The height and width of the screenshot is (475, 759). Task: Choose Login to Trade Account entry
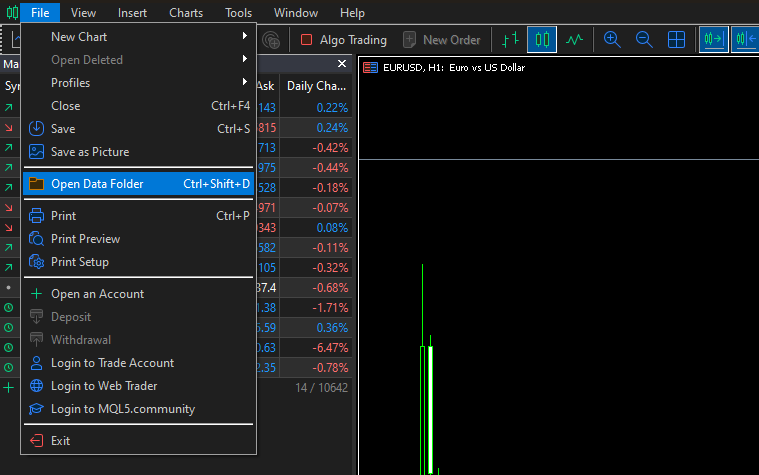[138, 363]
